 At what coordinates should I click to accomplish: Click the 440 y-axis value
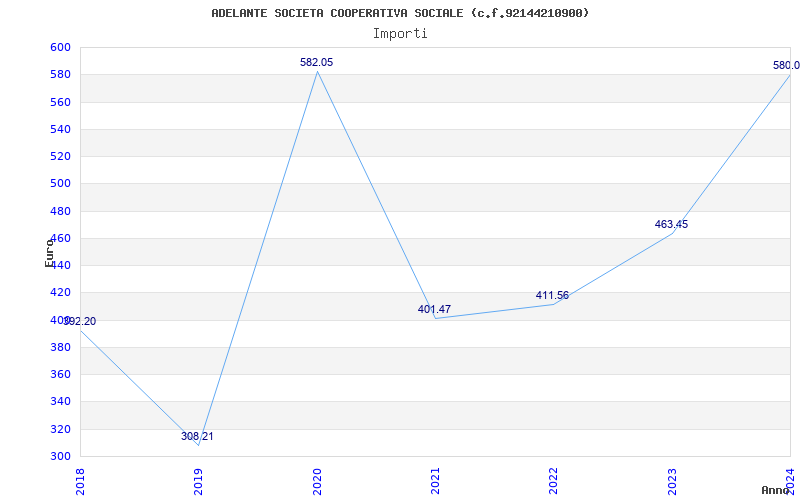(x=60, y=265)
